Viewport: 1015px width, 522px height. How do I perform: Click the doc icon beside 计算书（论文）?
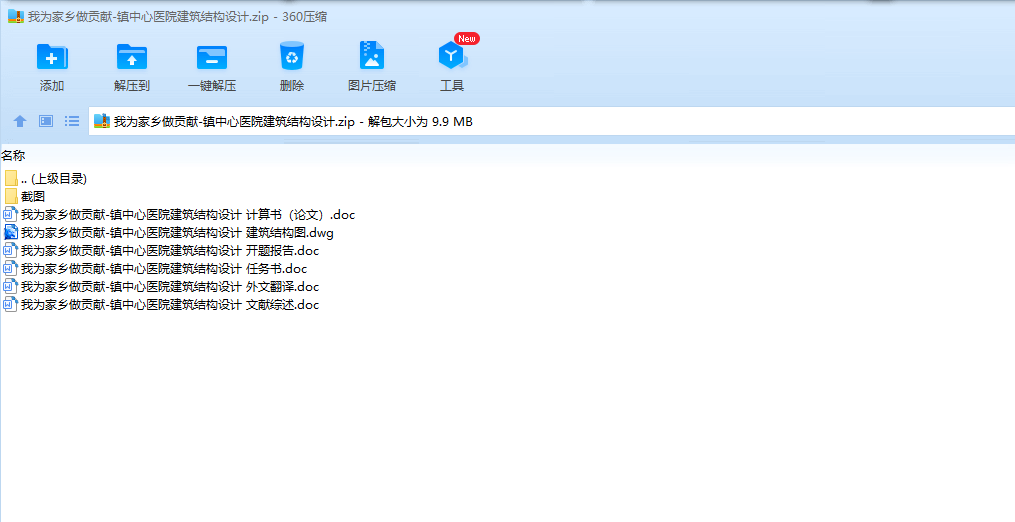[x=10, y=214]
